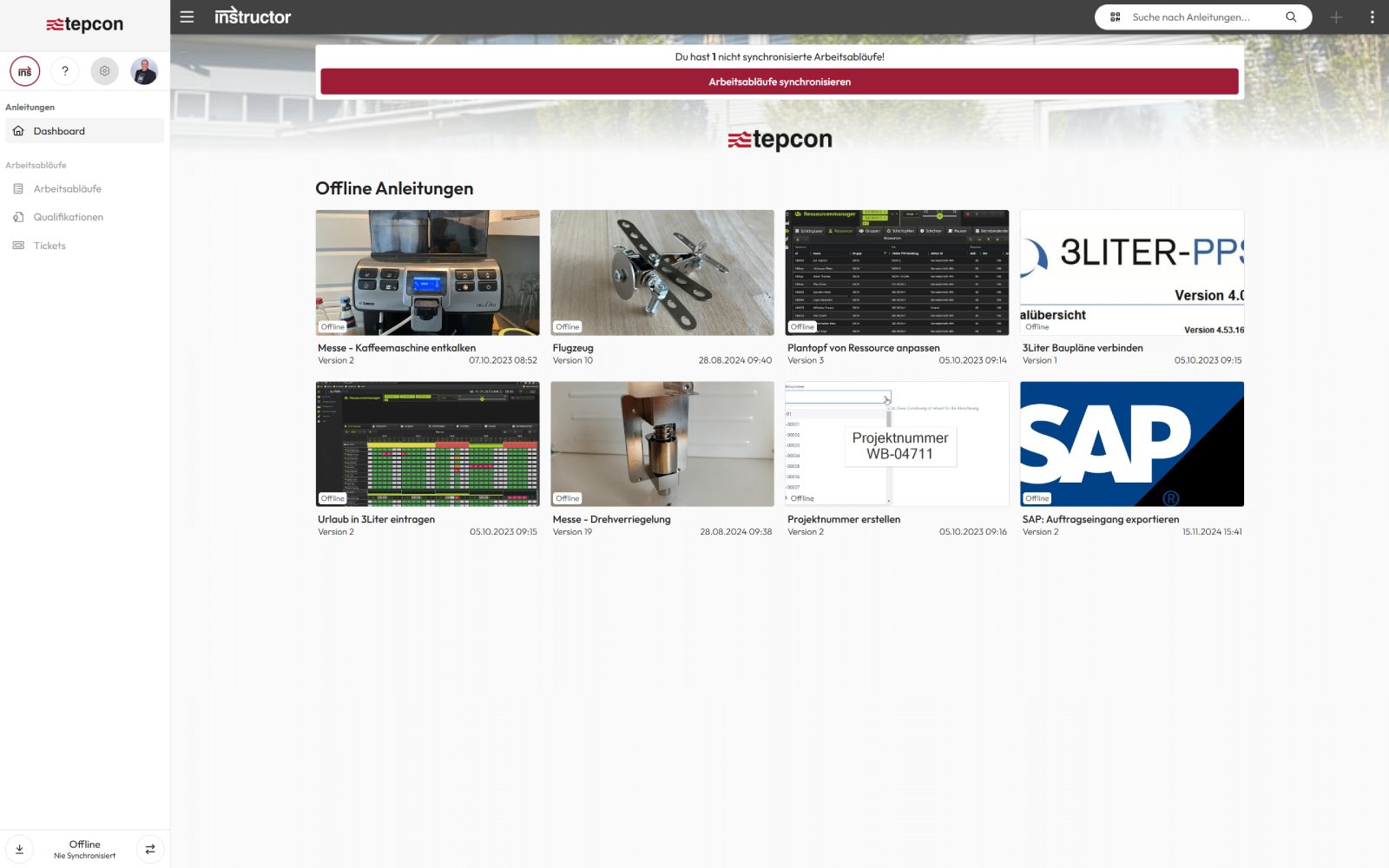Click the help question mark icon
The width and height of the screenshot is (1389, 868).
tap(65, 71)
